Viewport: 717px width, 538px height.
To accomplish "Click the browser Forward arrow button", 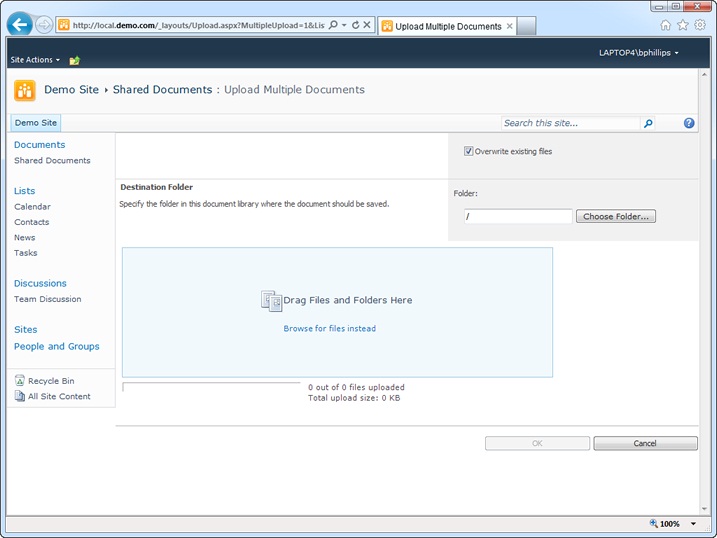I will pyautogui.click(x=44, y=25).
